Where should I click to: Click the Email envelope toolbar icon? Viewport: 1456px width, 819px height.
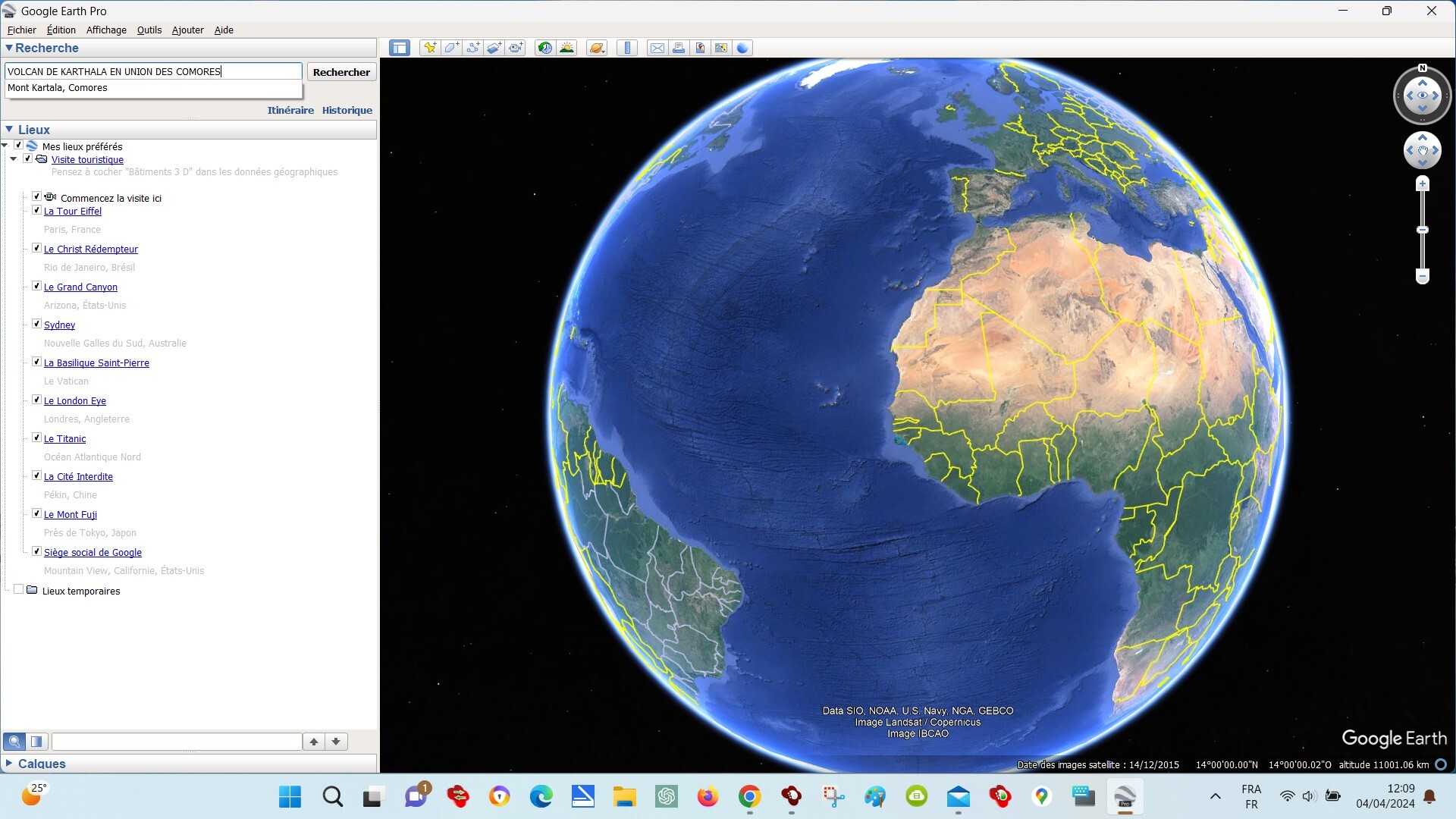657,48
